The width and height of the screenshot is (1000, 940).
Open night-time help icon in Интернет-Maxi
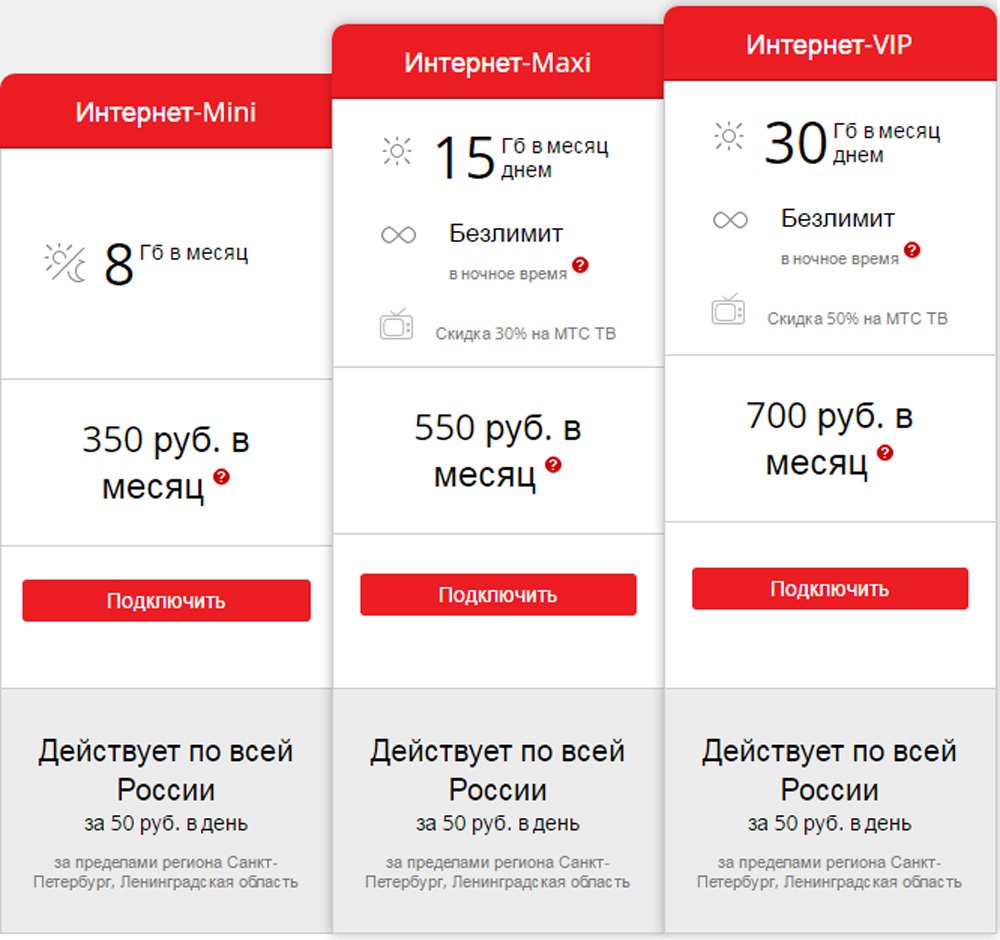tap(580, 266)
